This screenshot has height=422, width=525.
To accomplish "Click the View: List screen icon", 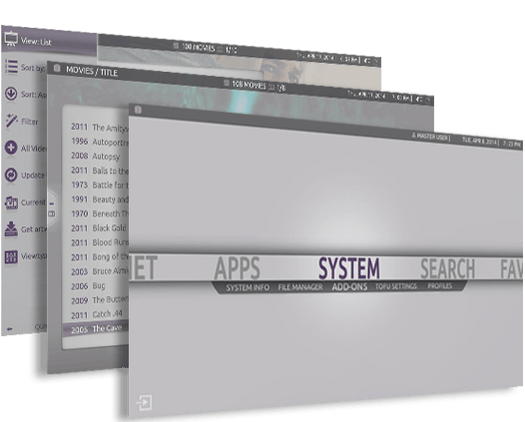I will (11, 39).
